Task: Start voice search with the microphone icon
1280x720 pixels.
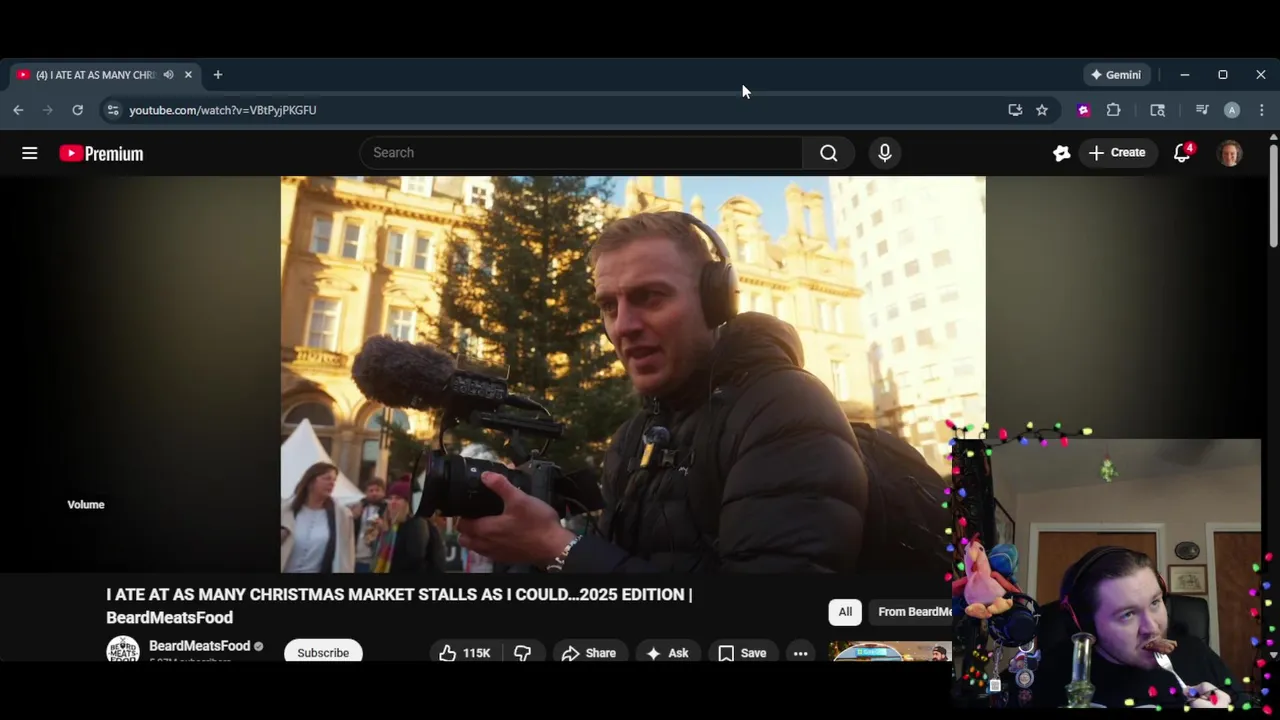Action: (884, 153)
